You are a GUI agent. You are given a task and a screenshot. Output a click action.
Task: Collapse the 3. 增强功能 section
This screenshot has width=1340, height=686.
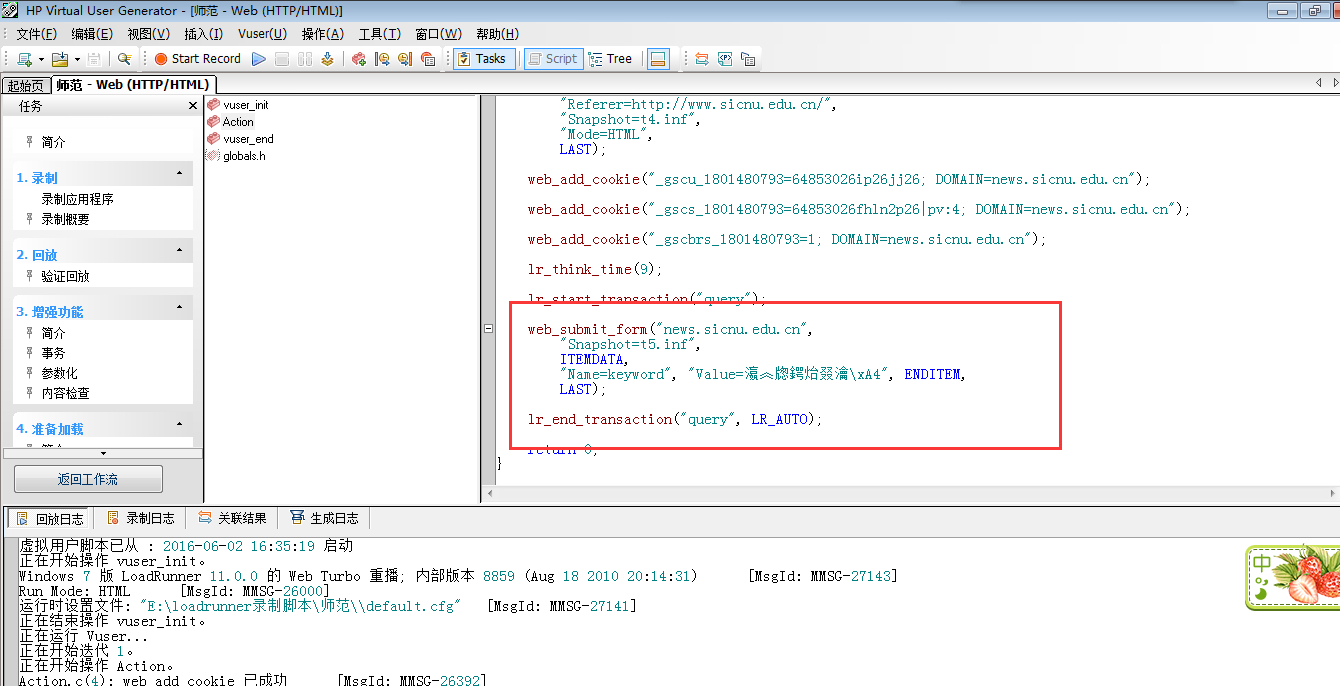(x=180, y=308)
